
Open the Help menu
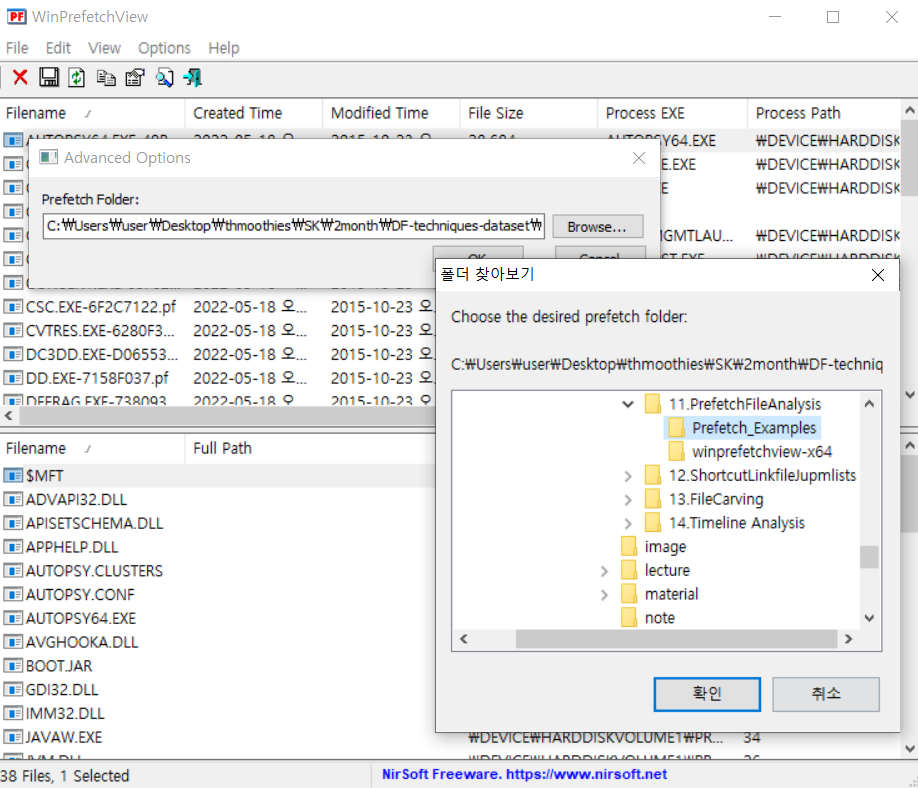tap(224, 48)
